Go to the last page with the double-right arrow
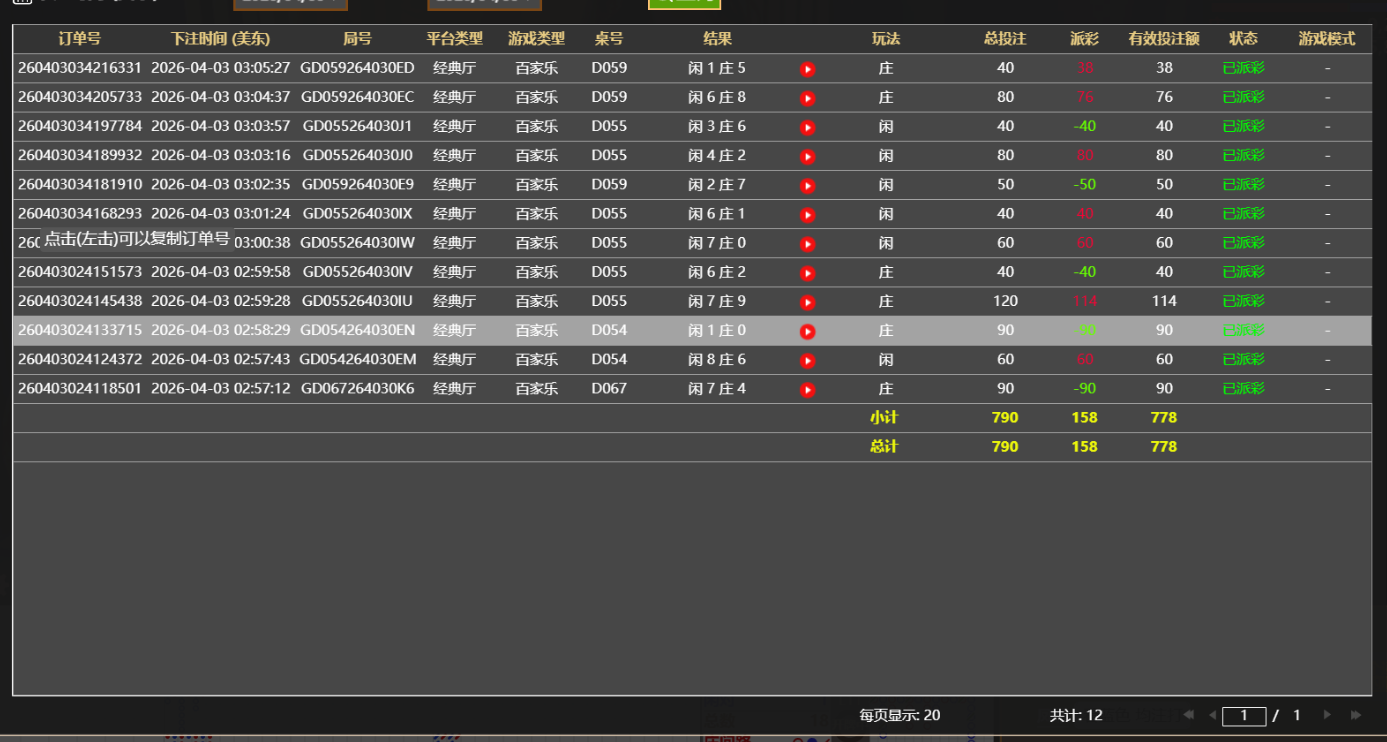The width and height of the screenshot is (1387, 742). (x=1356, y=715)
